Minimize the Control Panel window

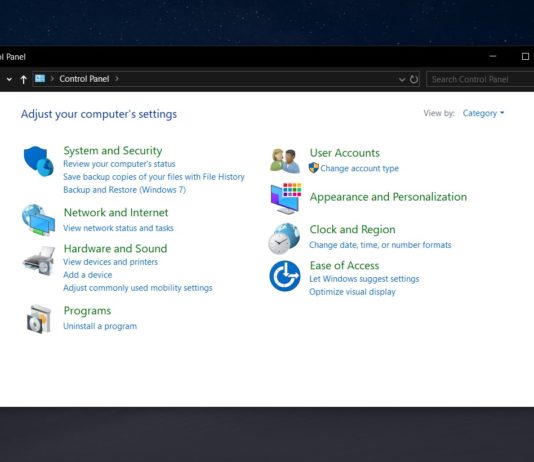[x=493, y=56]
